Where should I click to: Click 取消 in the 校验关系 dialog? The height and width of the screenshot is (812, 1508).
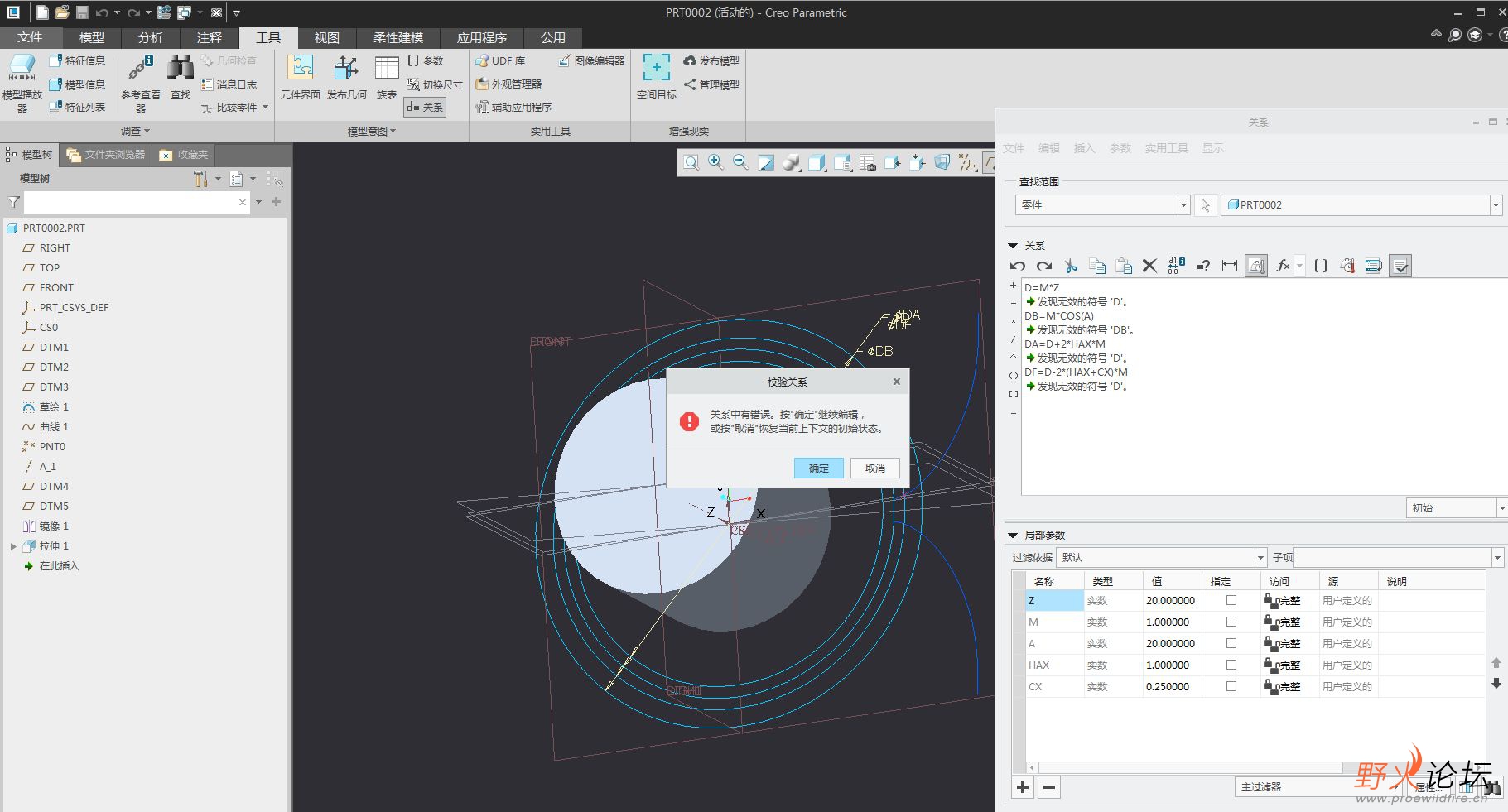(x=875, y=468)
